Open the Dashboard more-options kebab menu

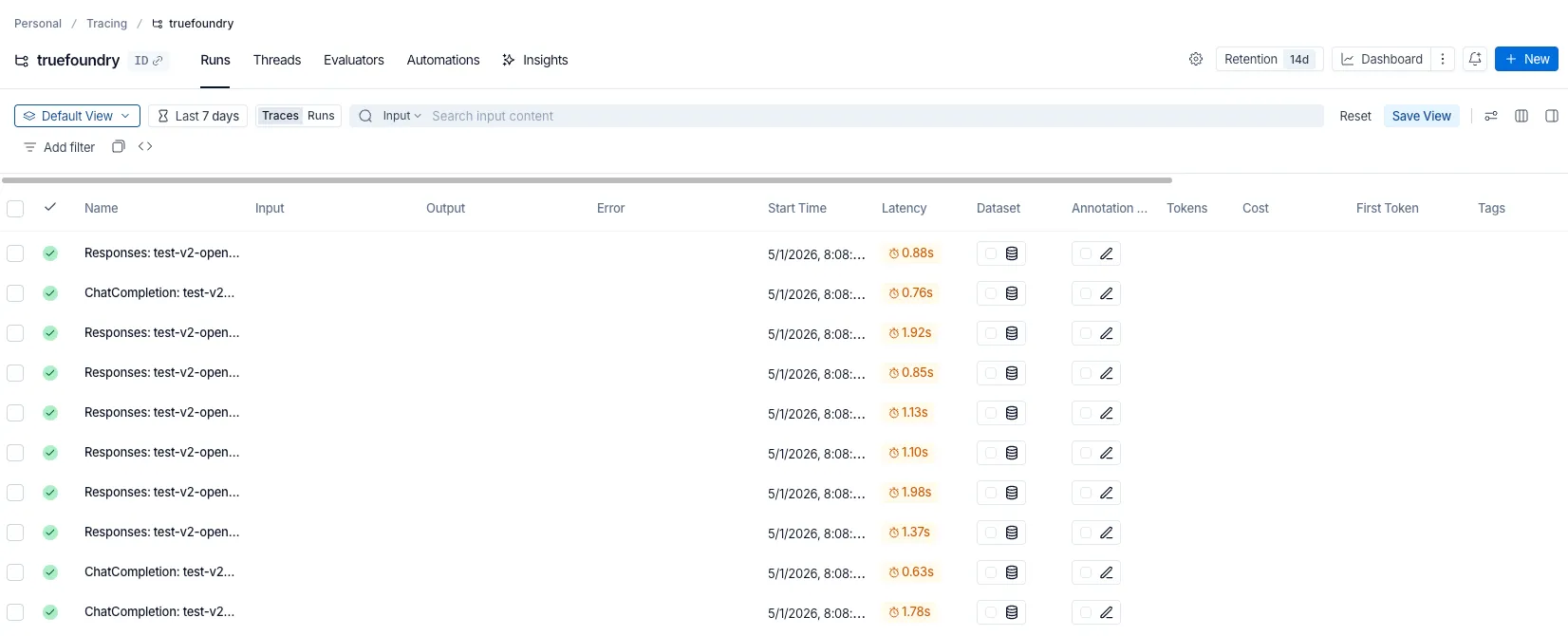[1443, 59]
